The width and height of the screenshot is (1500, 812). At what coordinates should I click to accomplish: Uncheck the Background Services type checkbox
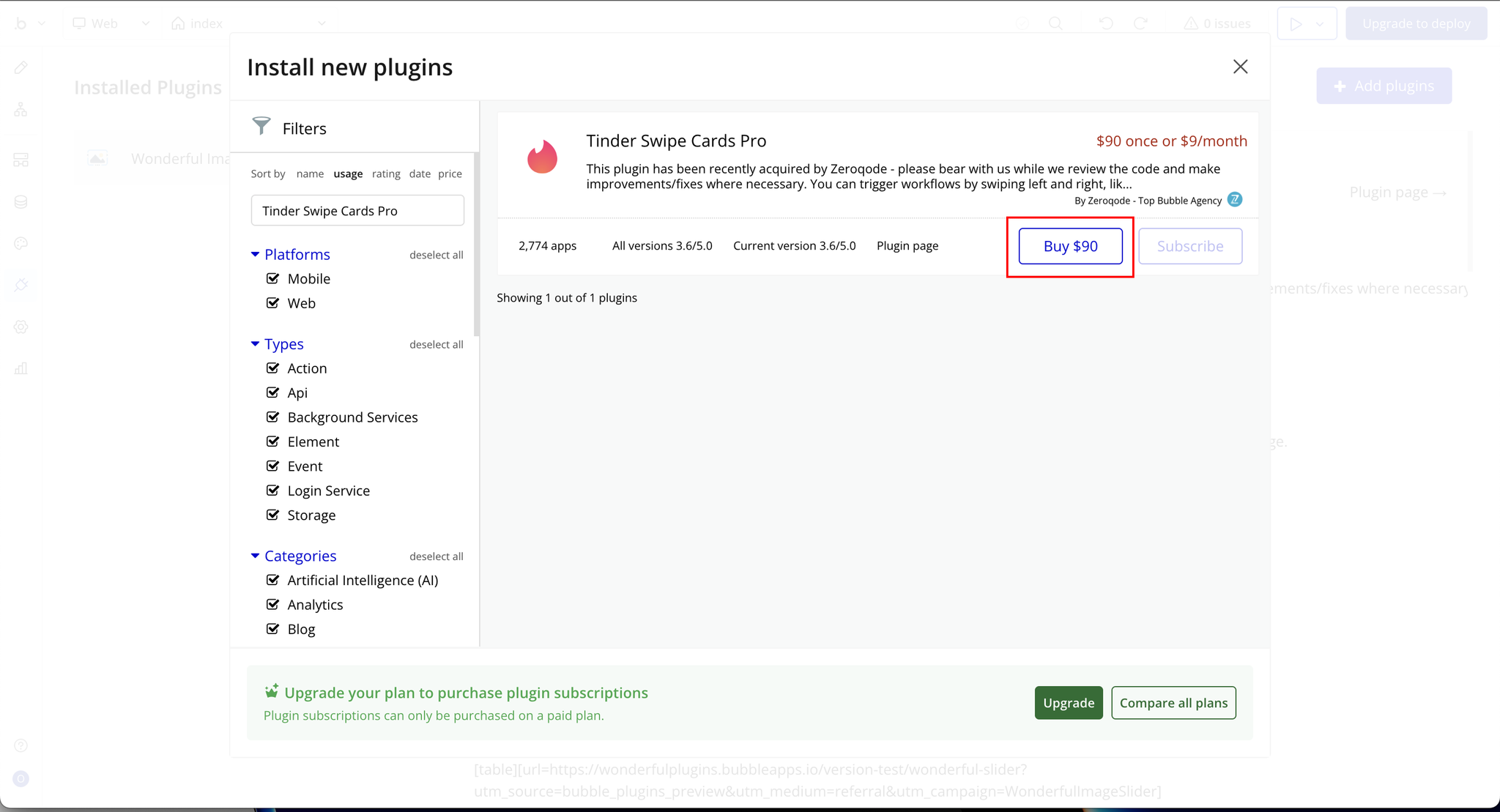[273, 417]
